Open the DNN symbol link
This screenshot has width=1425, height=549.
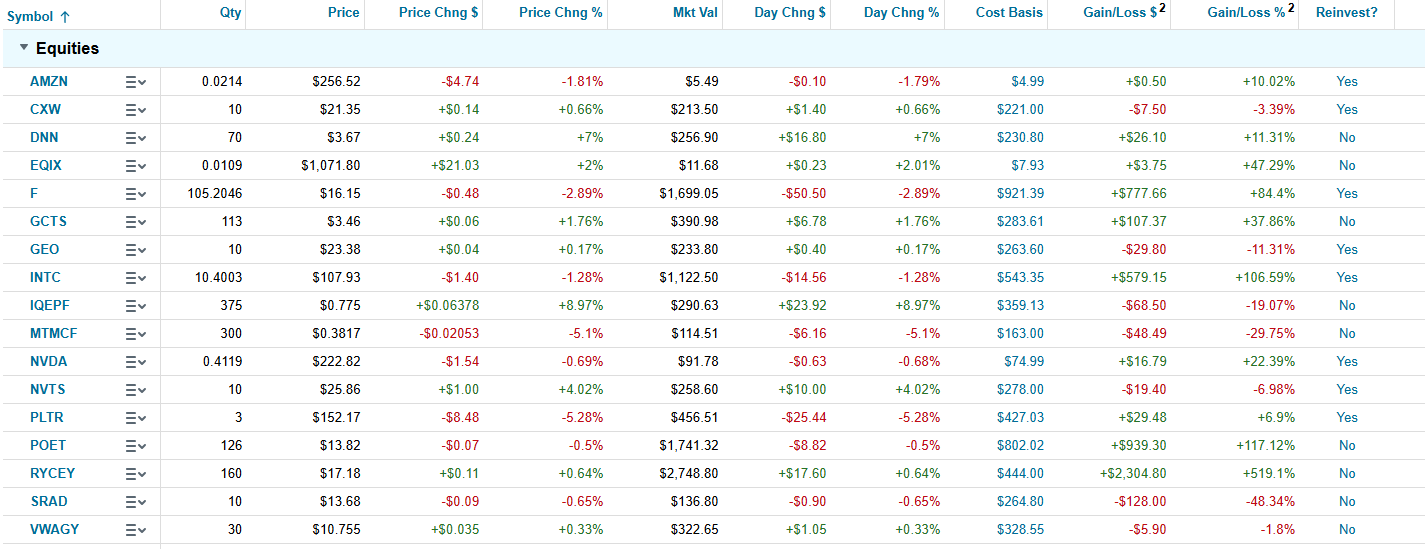pos(44,138)
